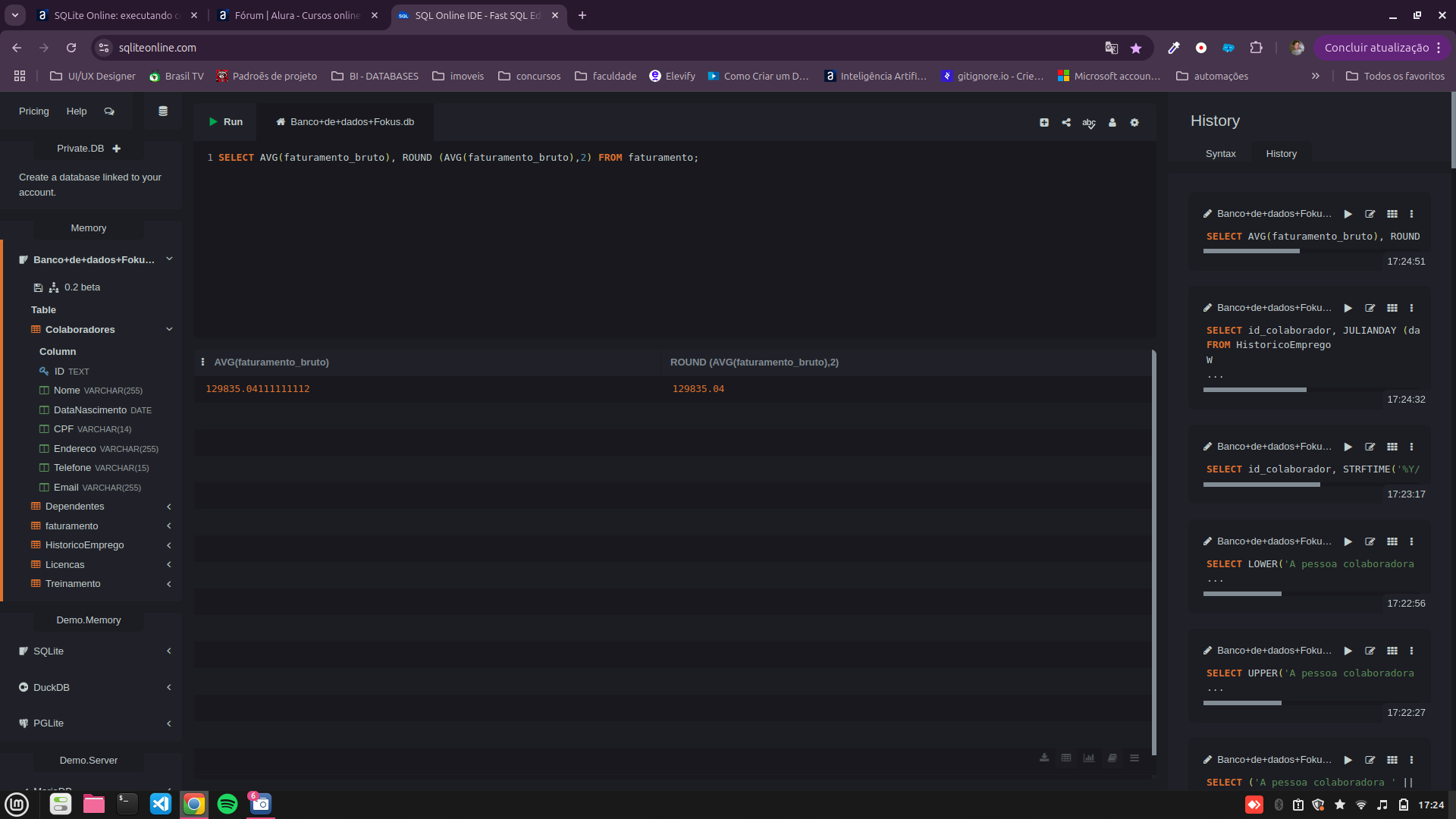The height and width of the screenshot is (819, 1456).
Task: Open grid view for the 17:24:32 history entry
Action: pyautogui.click(x=1392, y=309)
